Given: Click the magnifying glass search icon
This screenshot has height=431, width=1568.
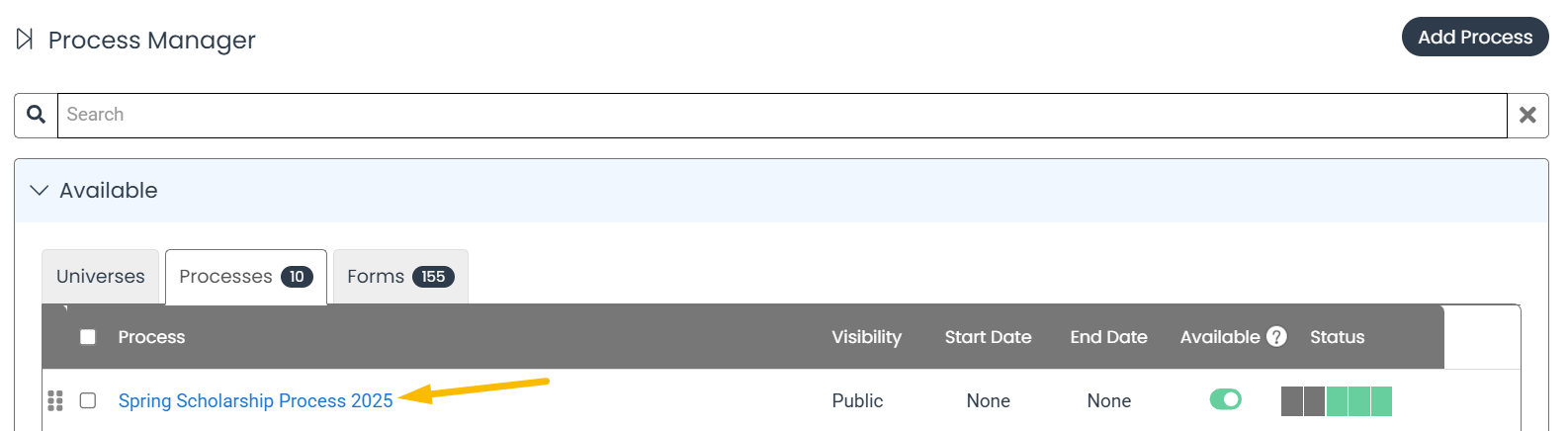Looking at the screenshot, I should [x=36, y=115].
